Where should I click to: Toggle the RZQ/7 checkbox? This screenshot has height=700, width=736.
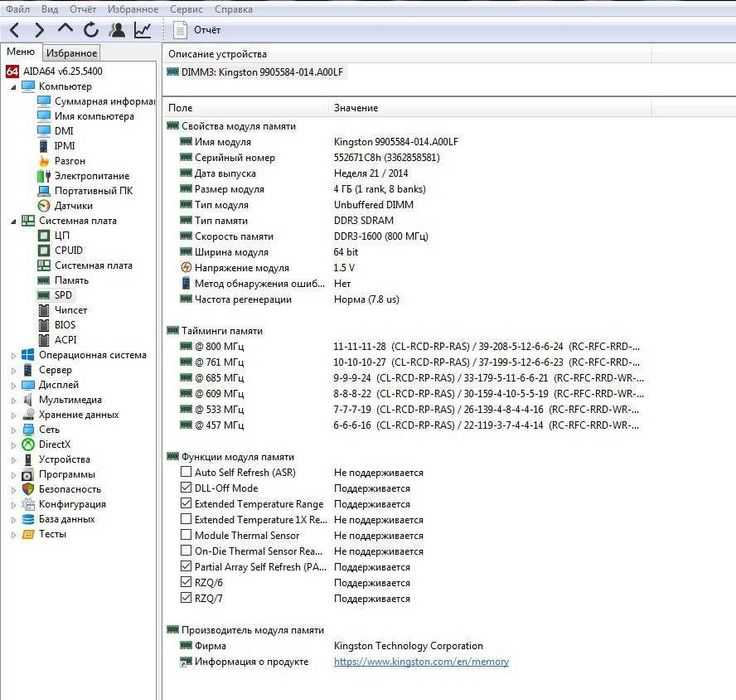tap(186, 598)
